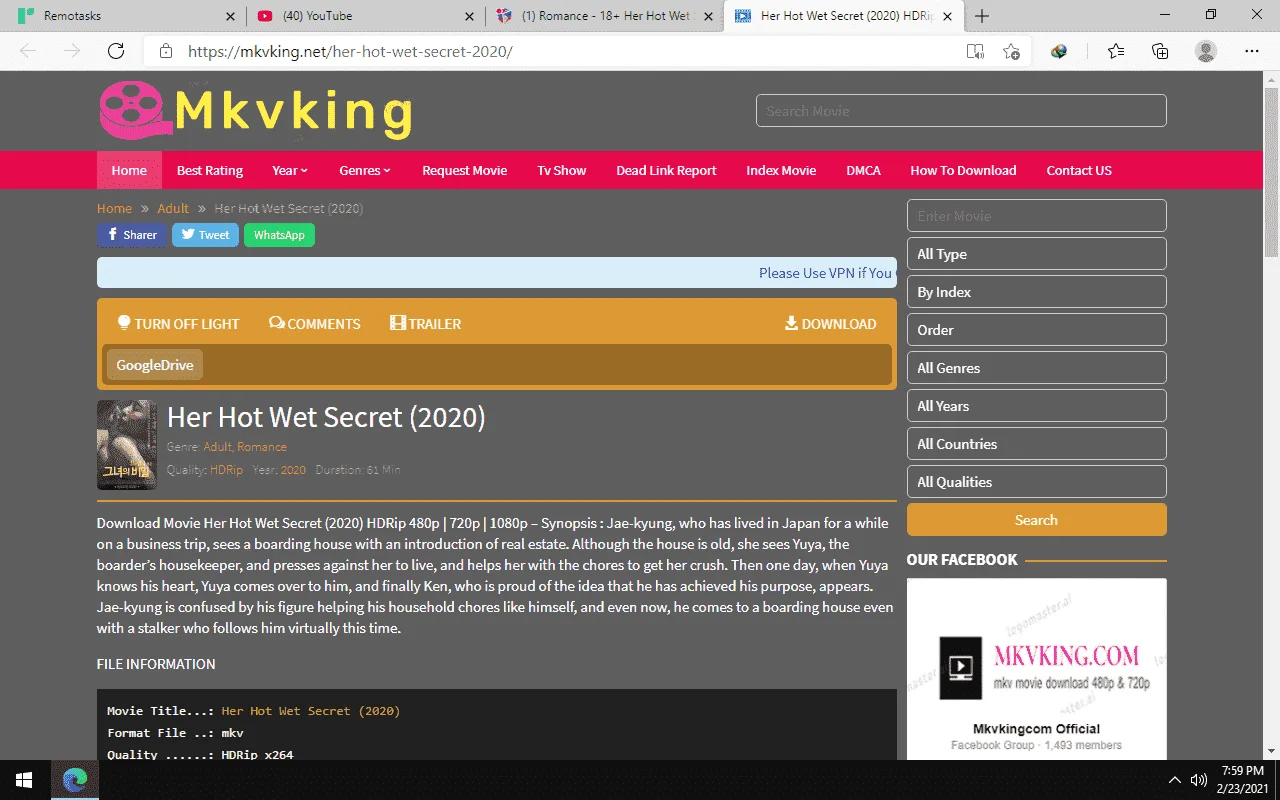Go back using the browser back arrow
The image size is (1280, 800).
(x=28, y=51)
